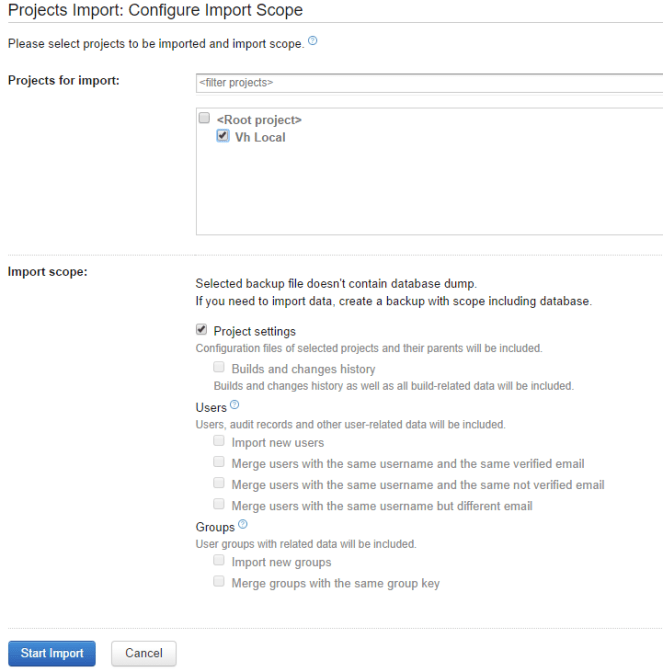Image resolution: width=663 pixels, height=672 pixels.
Task: Toggle the Root project checkbox
Action: 204,119
